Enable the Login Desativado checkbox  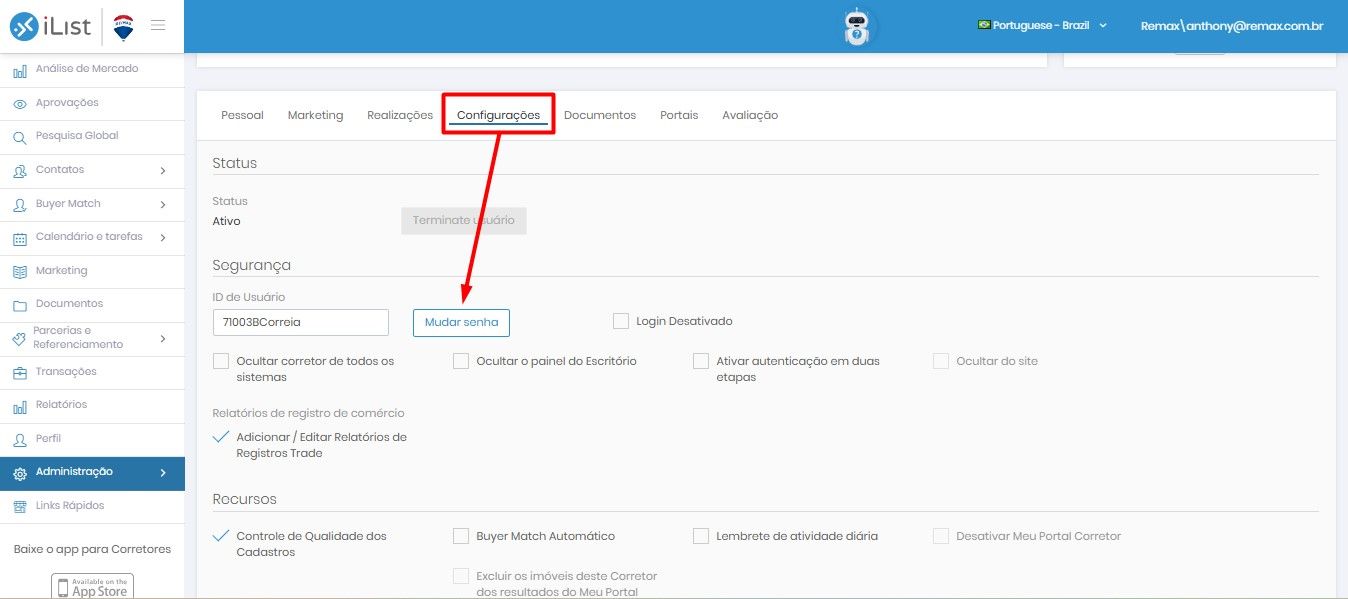pyautogui.click(x=621, y=321)
